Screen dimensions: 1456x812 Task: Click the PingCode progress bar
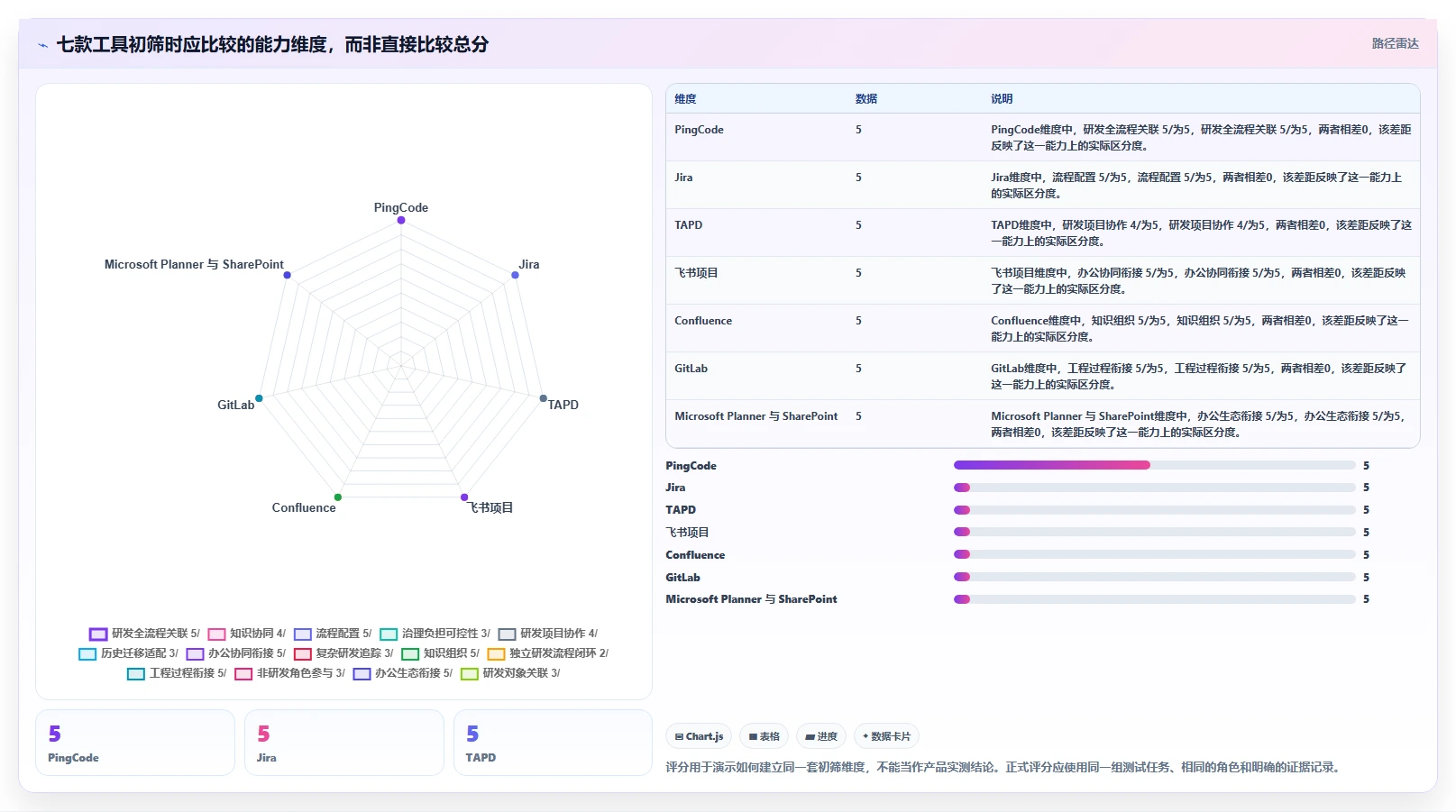click(x=1155, y=465)
